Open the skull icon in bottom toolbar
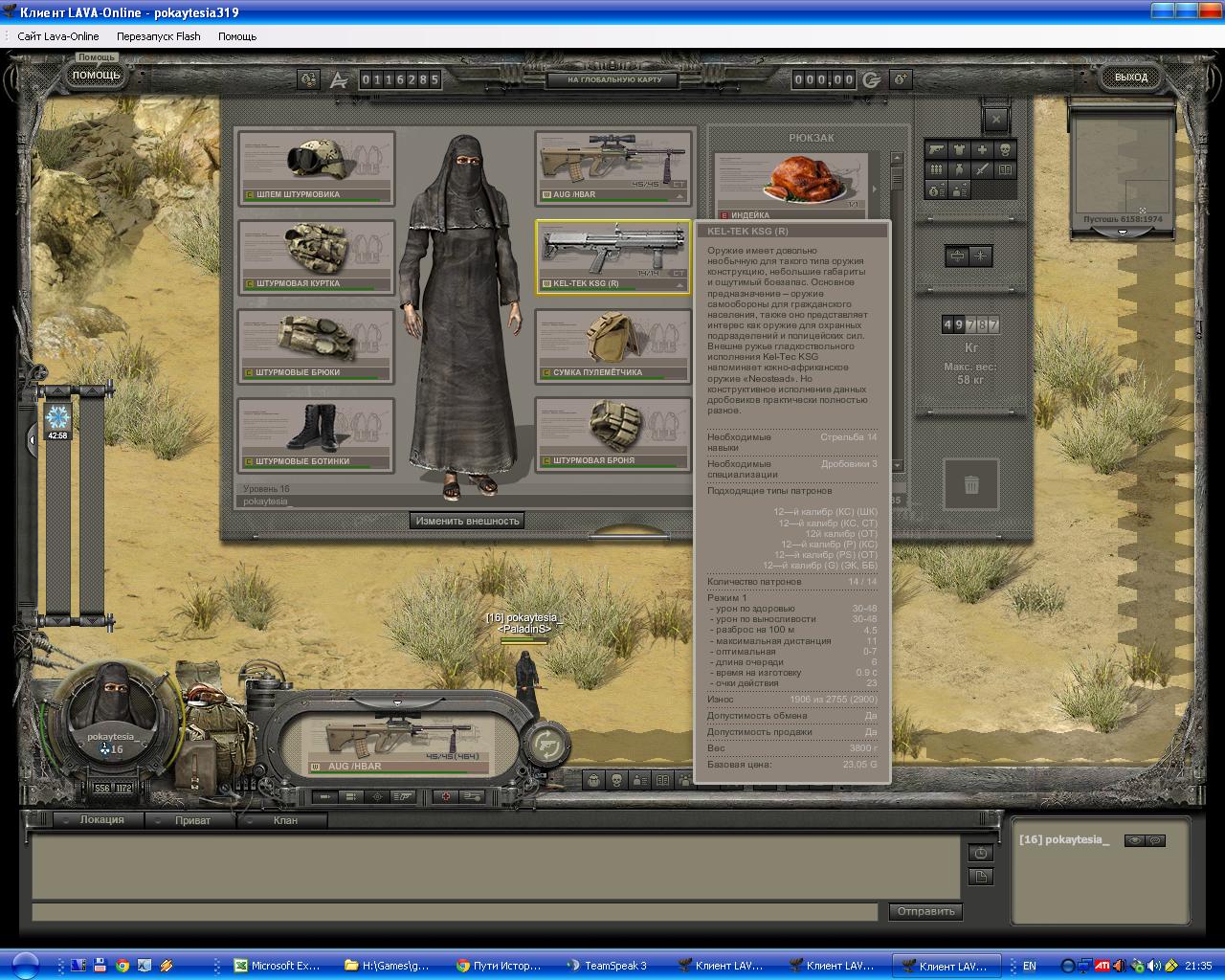Image resolution: width=1225 pixels, height=980 pixels. (x=617, y=780)
